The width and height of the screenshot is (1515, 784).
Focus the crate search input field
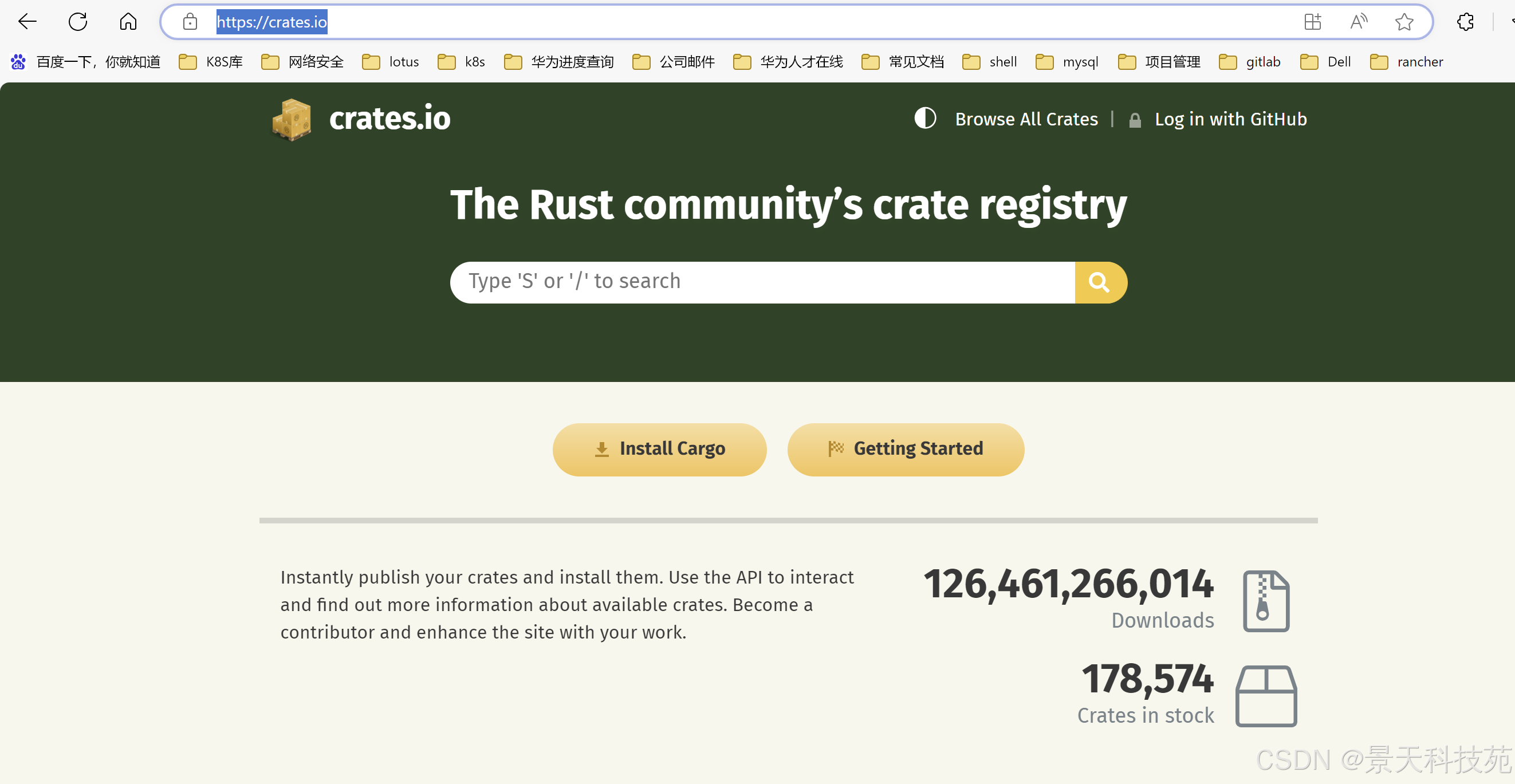click(x=762, y=282)
